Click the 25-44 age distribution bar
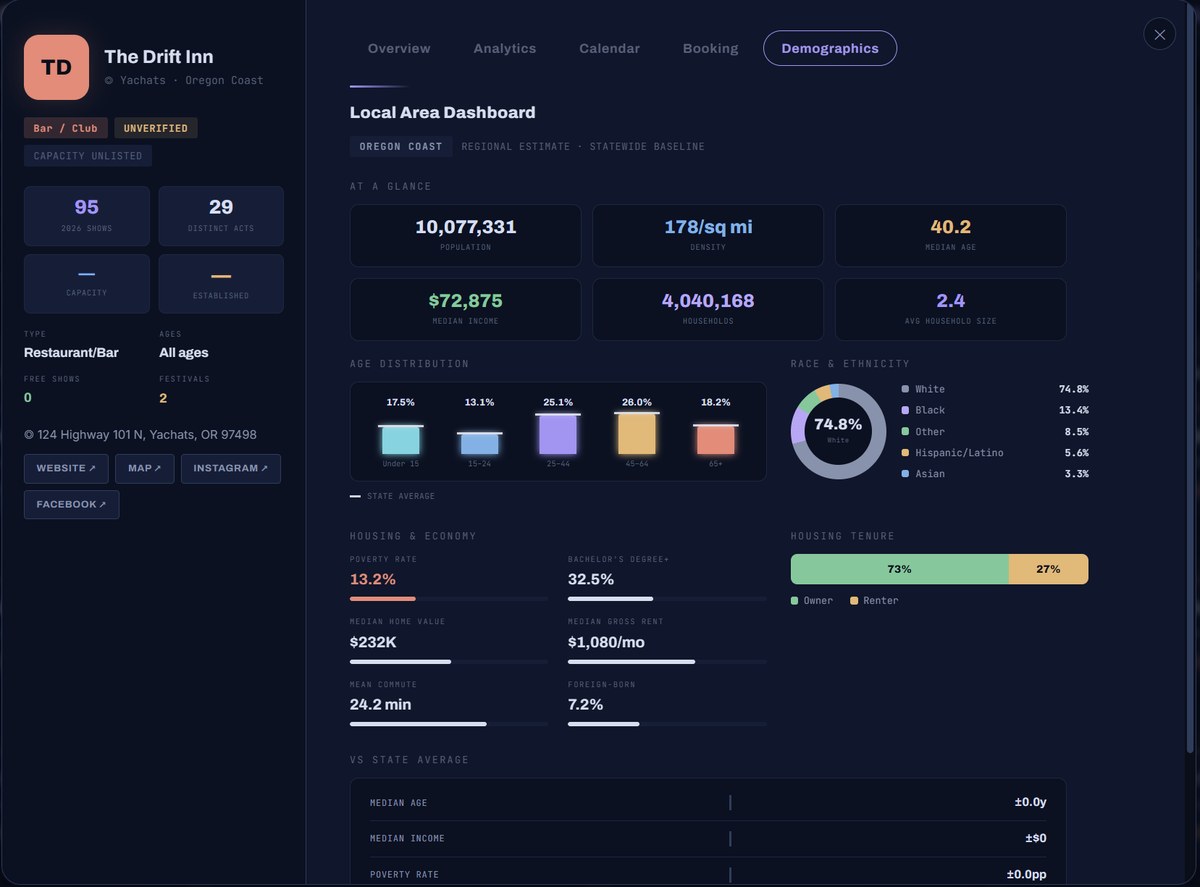The width and height of the screenshot is (1200, 887). [x=558, y=435]
